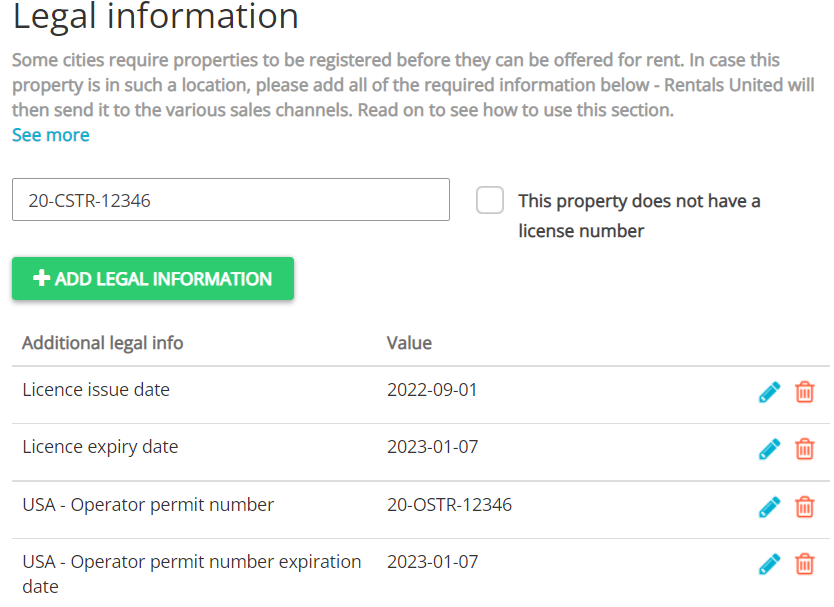Edit the Licence expiry date entry
Image resolution: width=834 pixels, height=607 pixels.
769,449
